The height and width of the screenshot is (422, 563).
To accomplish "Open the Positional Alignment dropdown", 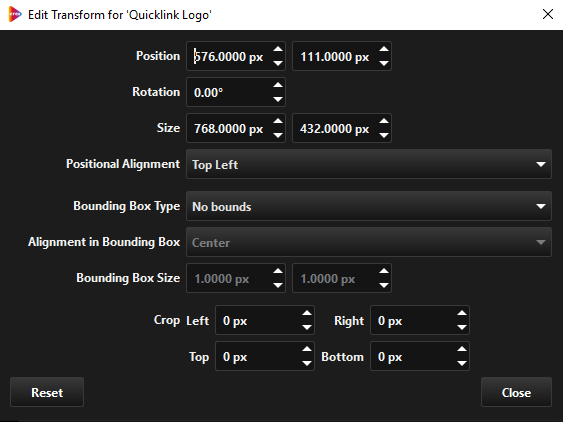I will [x=369, y=164].
